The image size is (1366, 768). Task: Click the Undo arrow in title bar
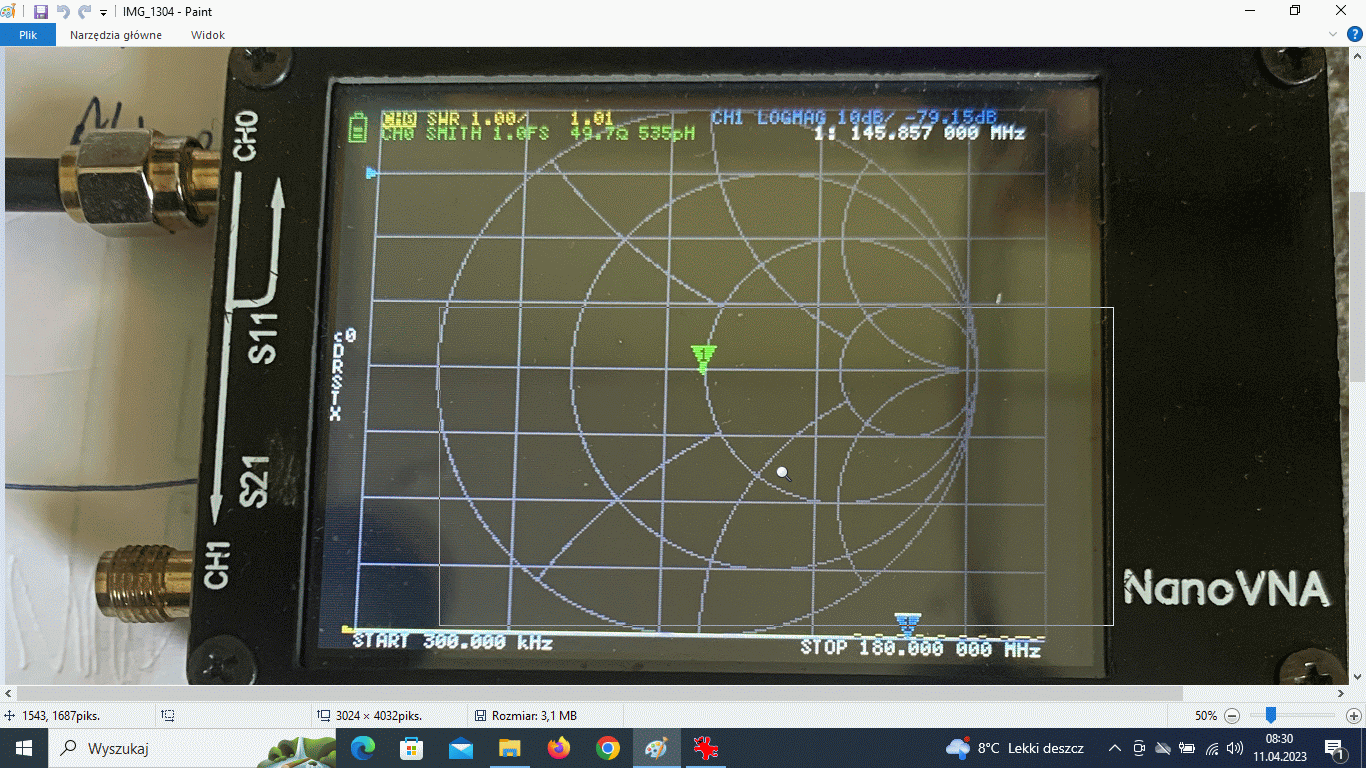click(x=63, y=12)
